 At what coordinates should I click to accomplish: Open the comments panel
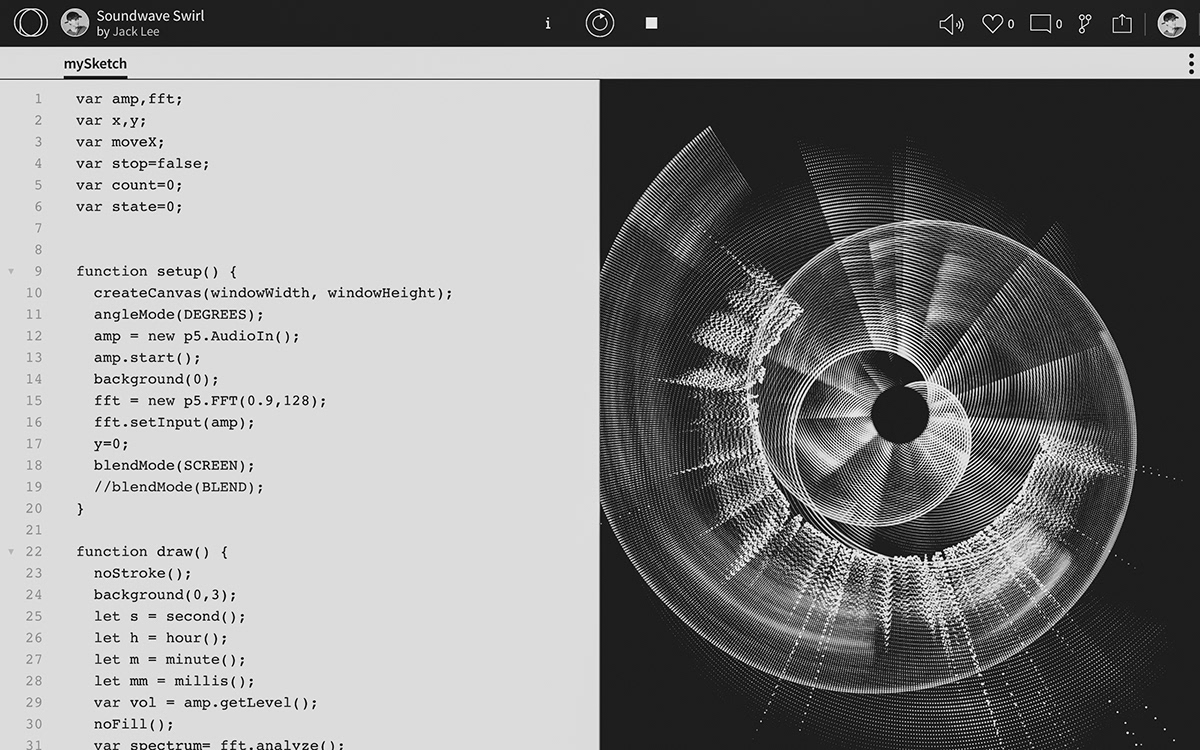coord(1041,24)
